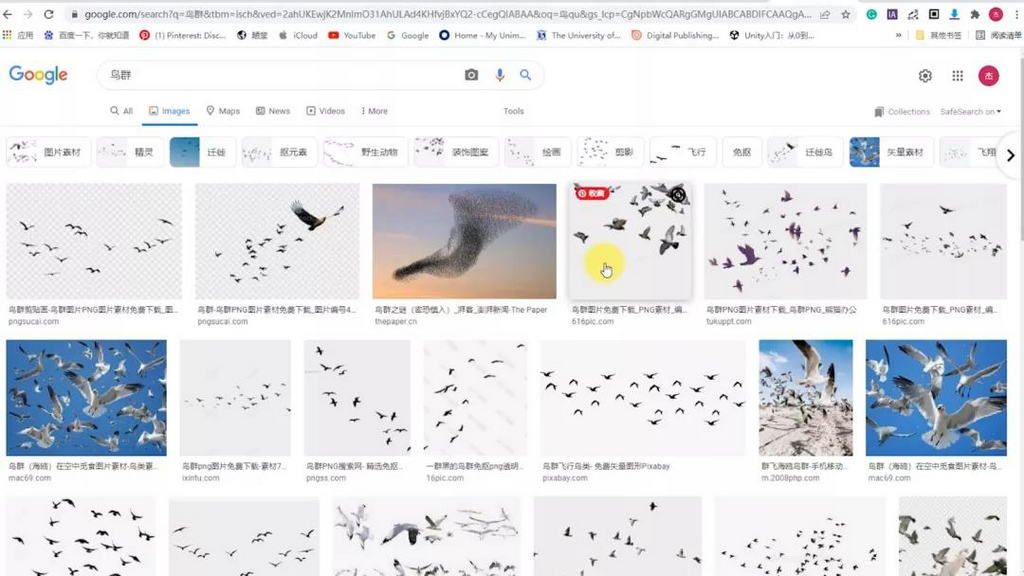This screenshot has width=1024, height=576.
Task: Select the 野生动物 filter chip
Action: coord(366,152)
